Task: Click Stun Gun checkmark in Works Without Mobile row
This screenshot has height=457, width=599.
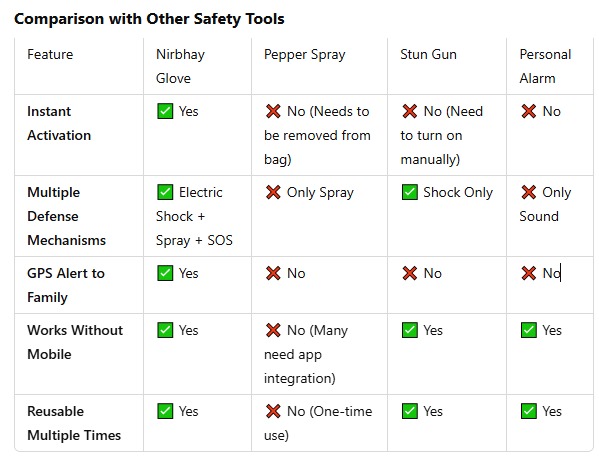Action: tap(410, 330)
